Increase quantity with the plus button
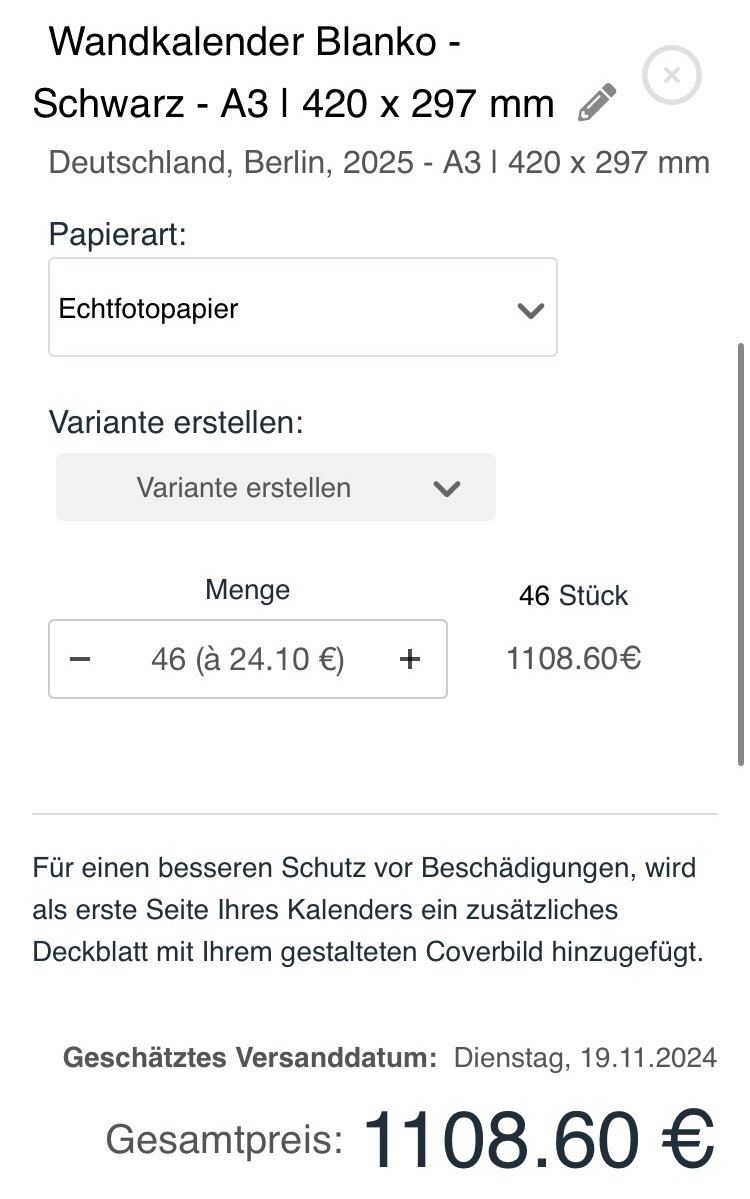The height and width of the screenshot is (1199, 750). [x=410, y=659]
